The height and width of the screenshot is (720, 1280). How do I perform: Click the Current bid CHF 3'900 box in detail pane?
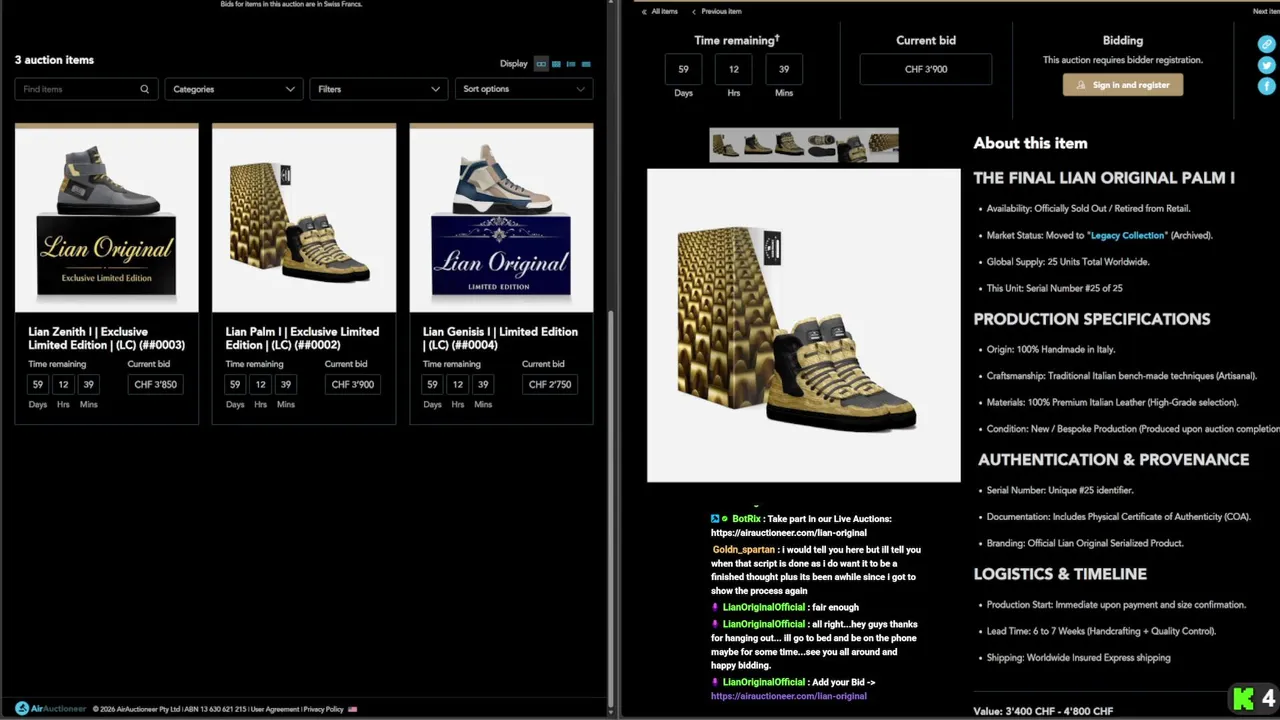926,69
